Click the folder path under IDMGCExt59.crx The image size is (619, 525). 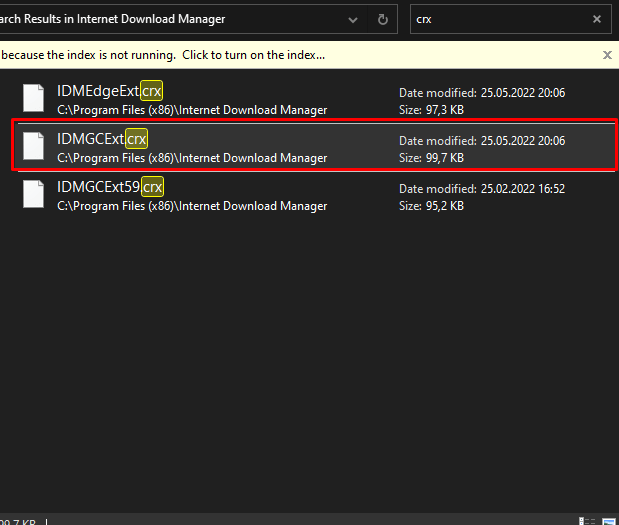192,206
